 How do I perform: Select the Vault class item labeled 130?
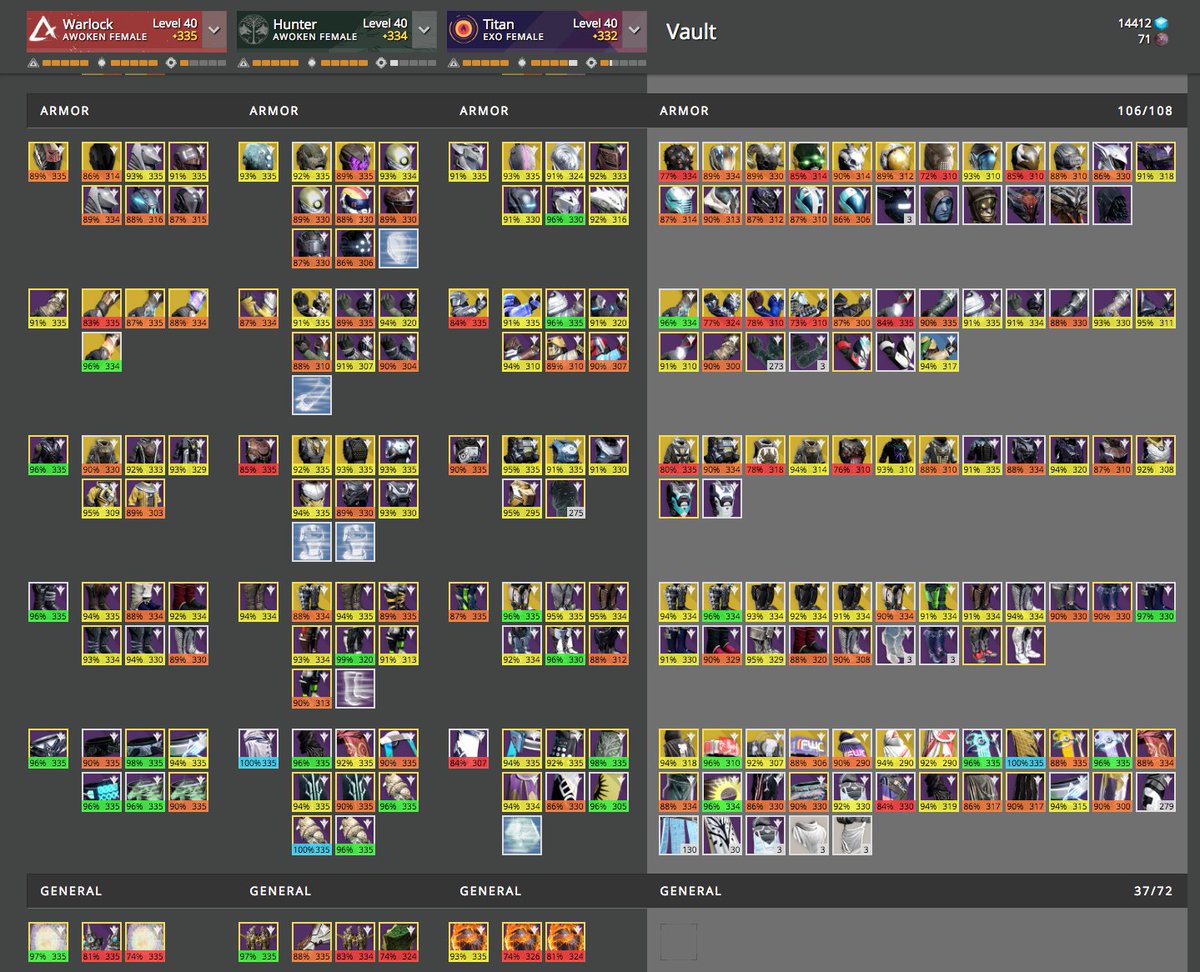679,836
